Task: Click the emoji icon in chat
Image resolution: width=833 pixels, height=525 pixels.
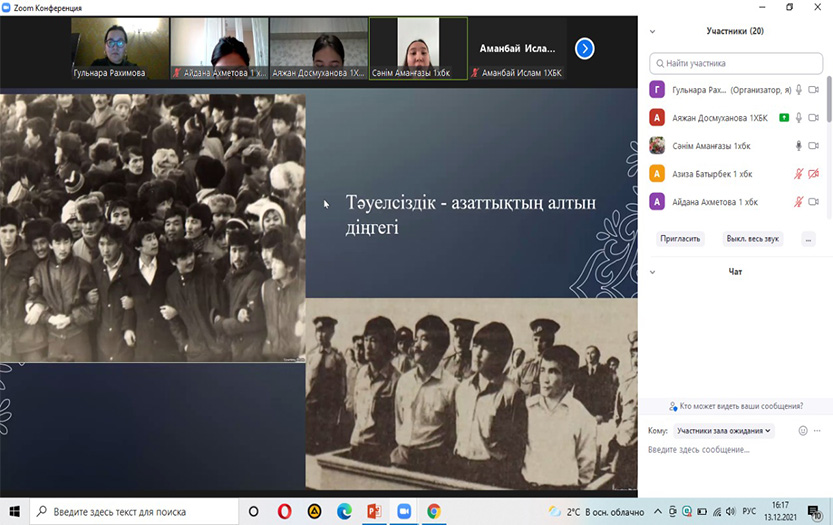Action: click(802, 431)
